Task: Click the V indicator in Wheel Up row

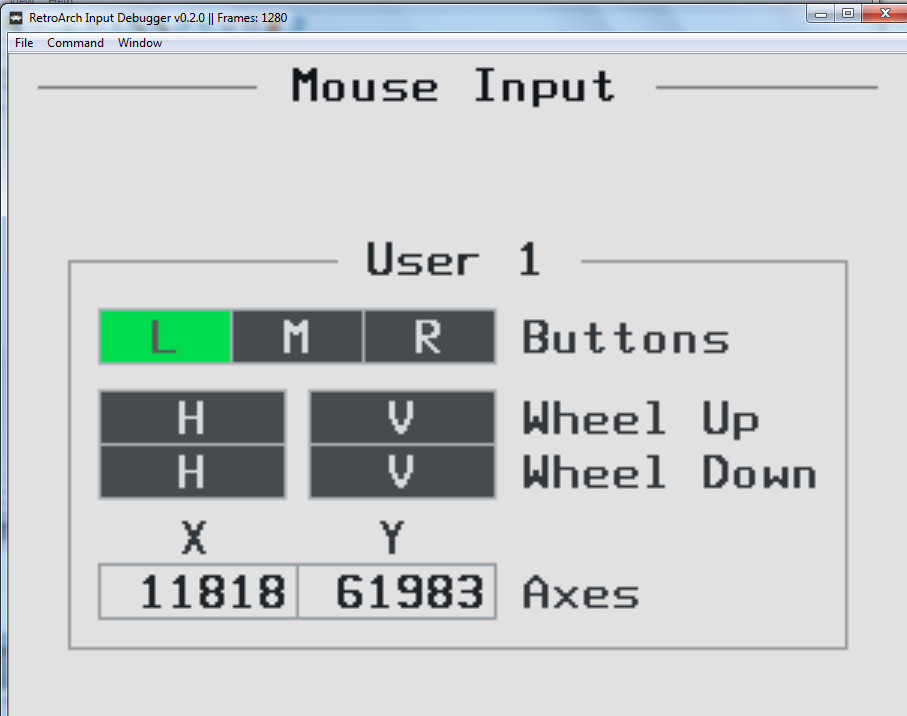Action: coord(402,417)
